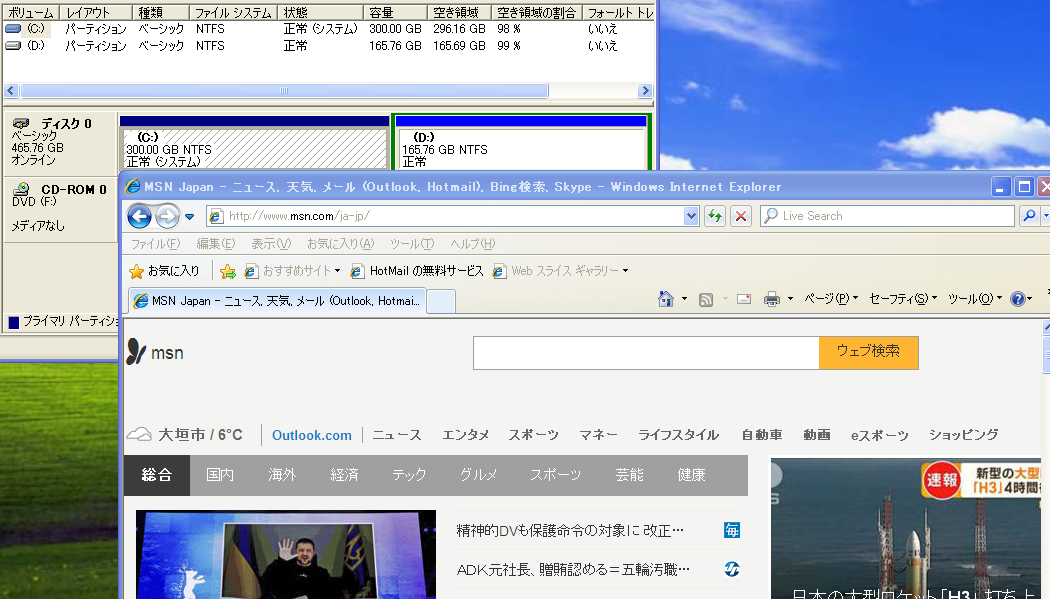Image resolution: width=1050 pixels, height=599 pixels.
Task: Click the red Stop loading icon
Action: [x=740, y=216]
